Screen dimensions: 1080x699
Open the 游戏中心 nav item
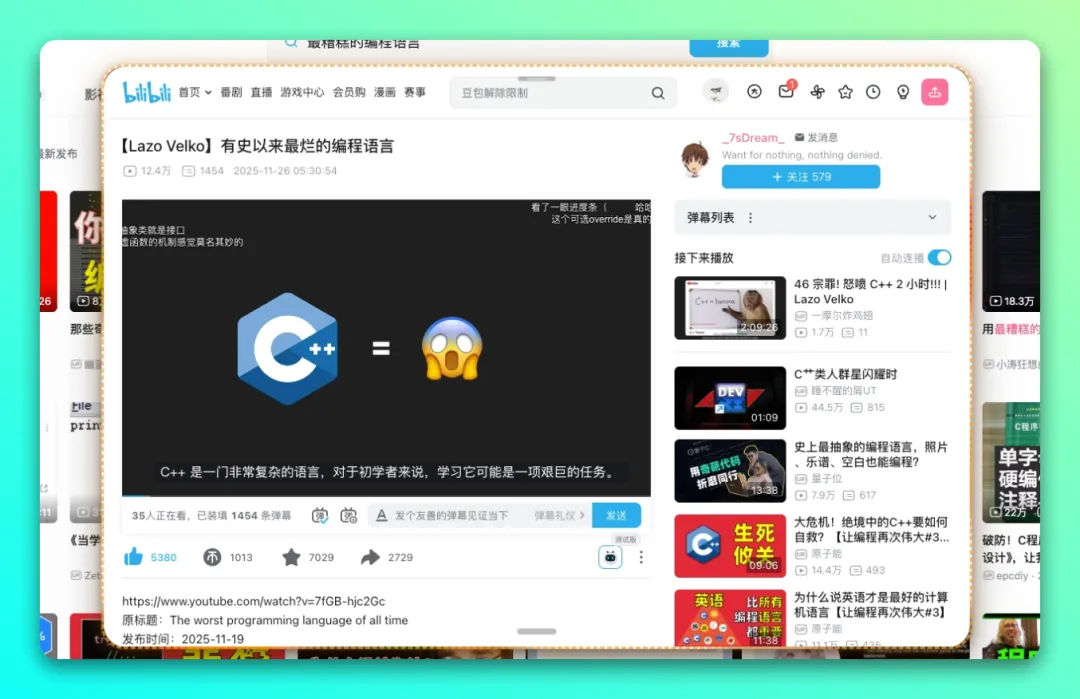(302, 92)
